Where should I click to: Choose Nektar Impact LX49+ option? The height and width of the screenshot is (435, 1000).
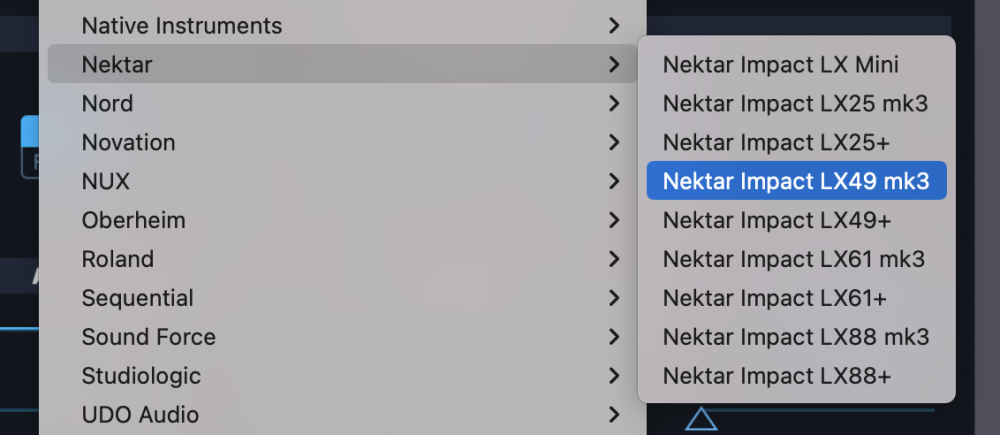pos(777,220)
